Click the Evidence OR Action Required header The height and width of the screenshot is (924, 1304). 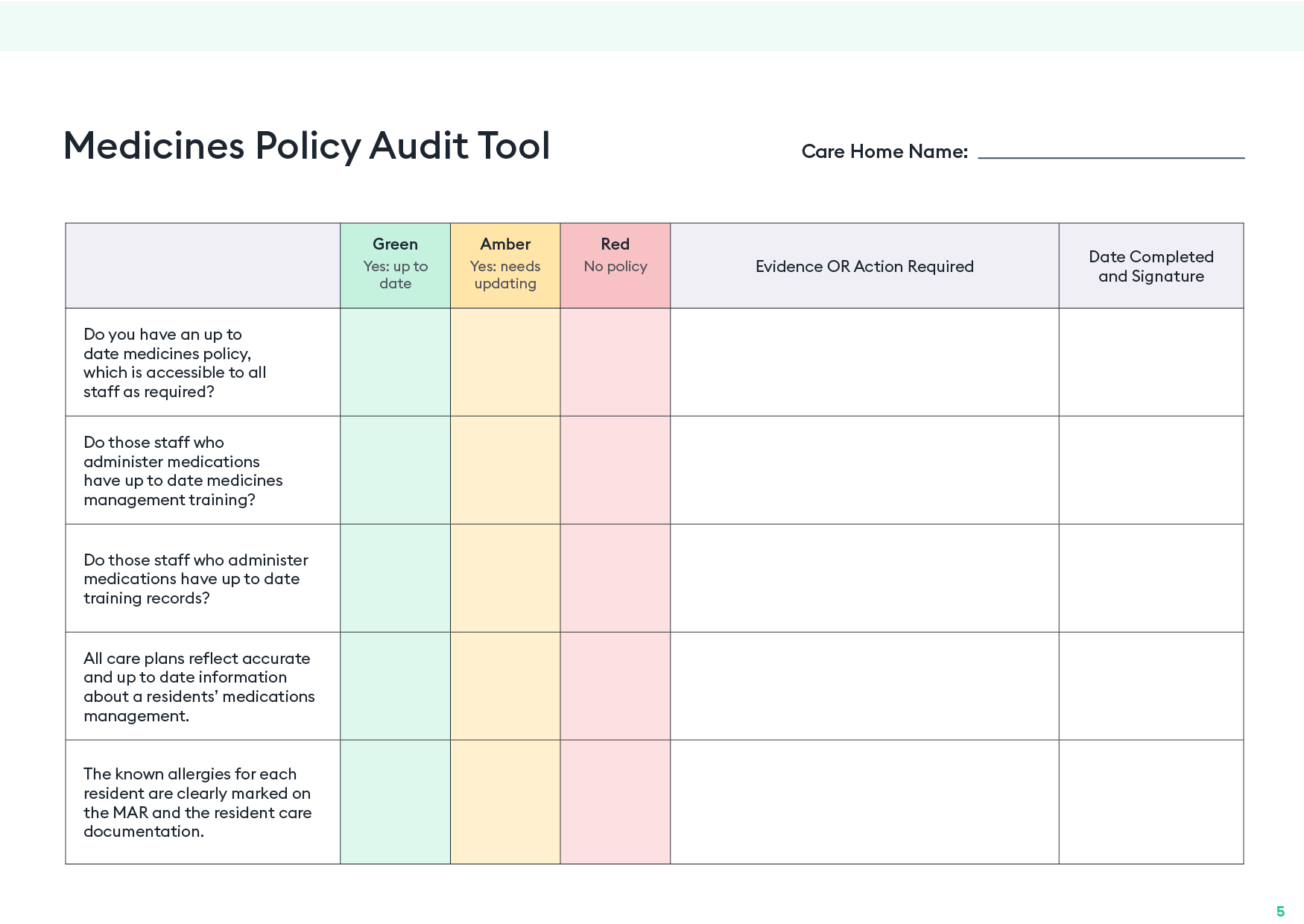tap(864, 266)
